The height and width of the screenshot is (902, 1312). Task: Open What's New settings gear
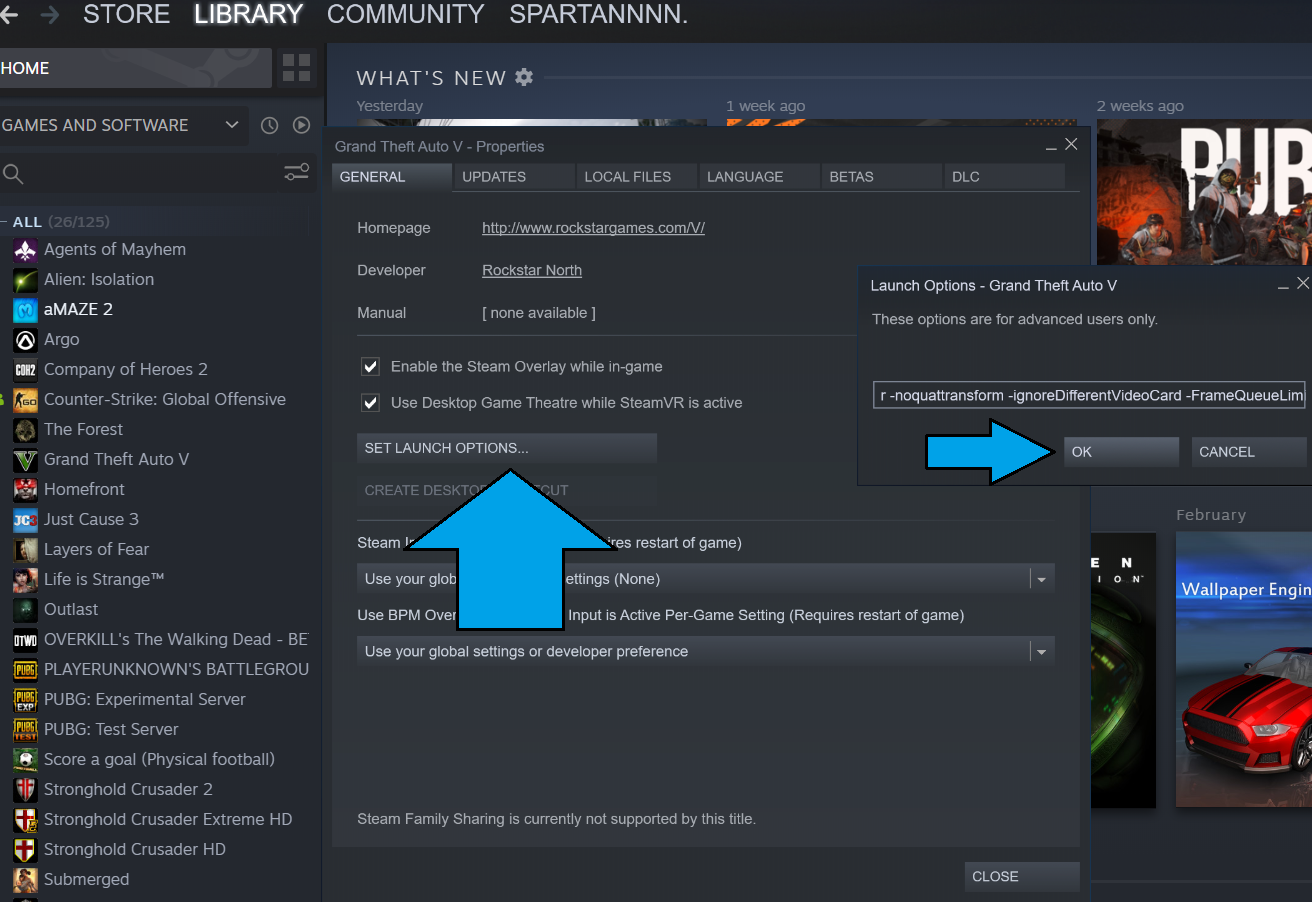[524, 77]
